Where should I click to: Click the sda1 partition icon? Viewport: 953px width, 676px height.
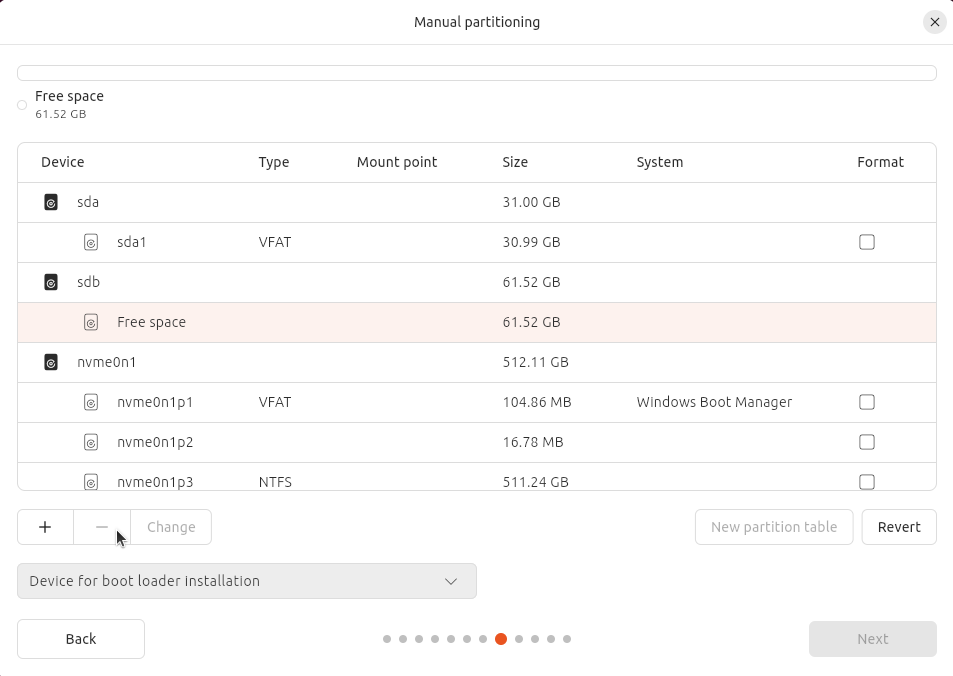pos(91,242)
